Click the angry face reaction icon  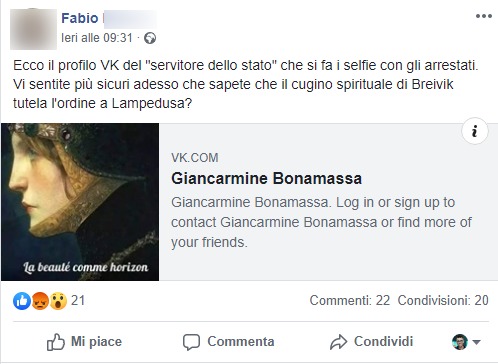40,301
